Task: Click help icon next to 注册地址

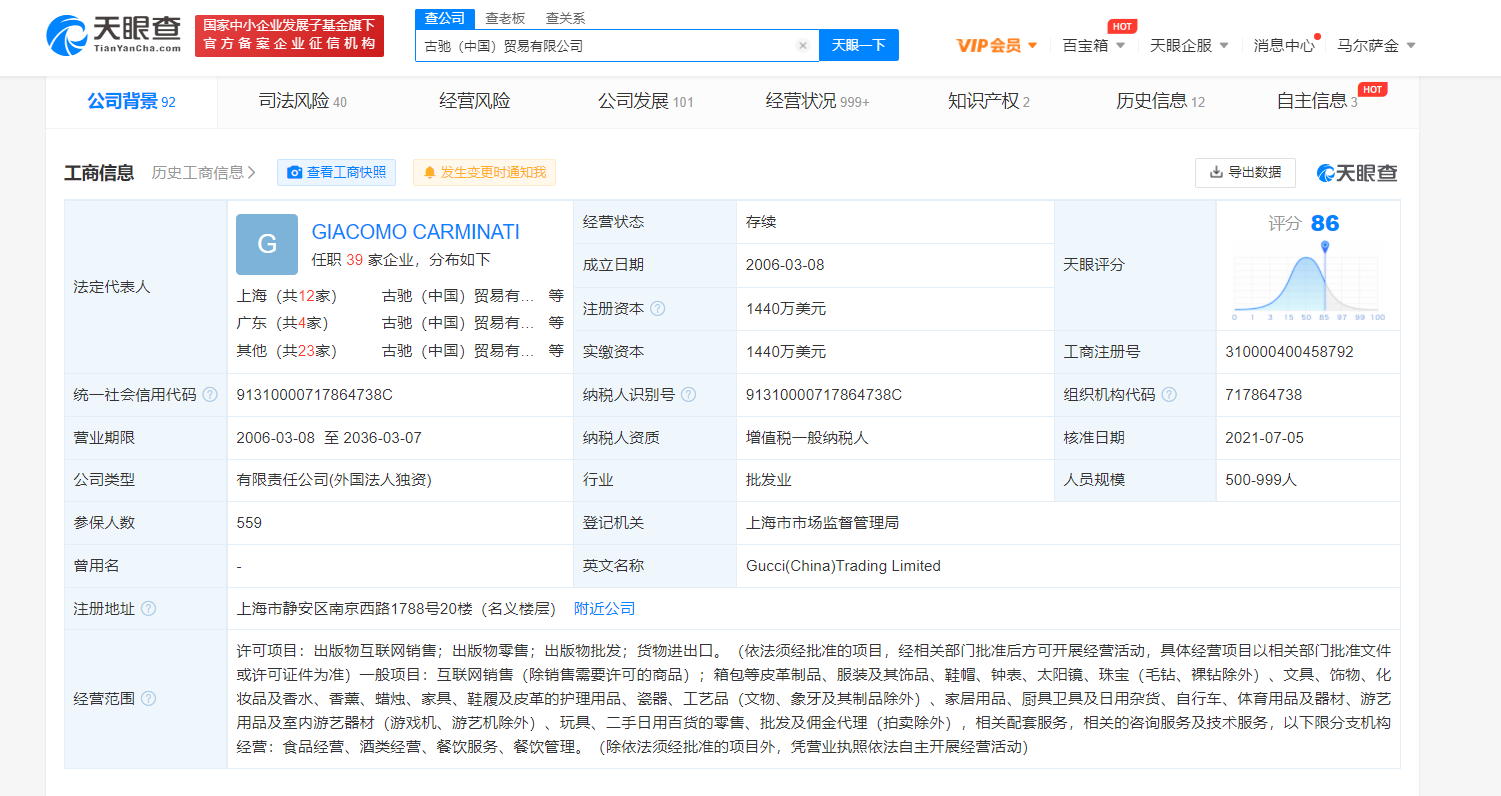Action: [148, 609]
